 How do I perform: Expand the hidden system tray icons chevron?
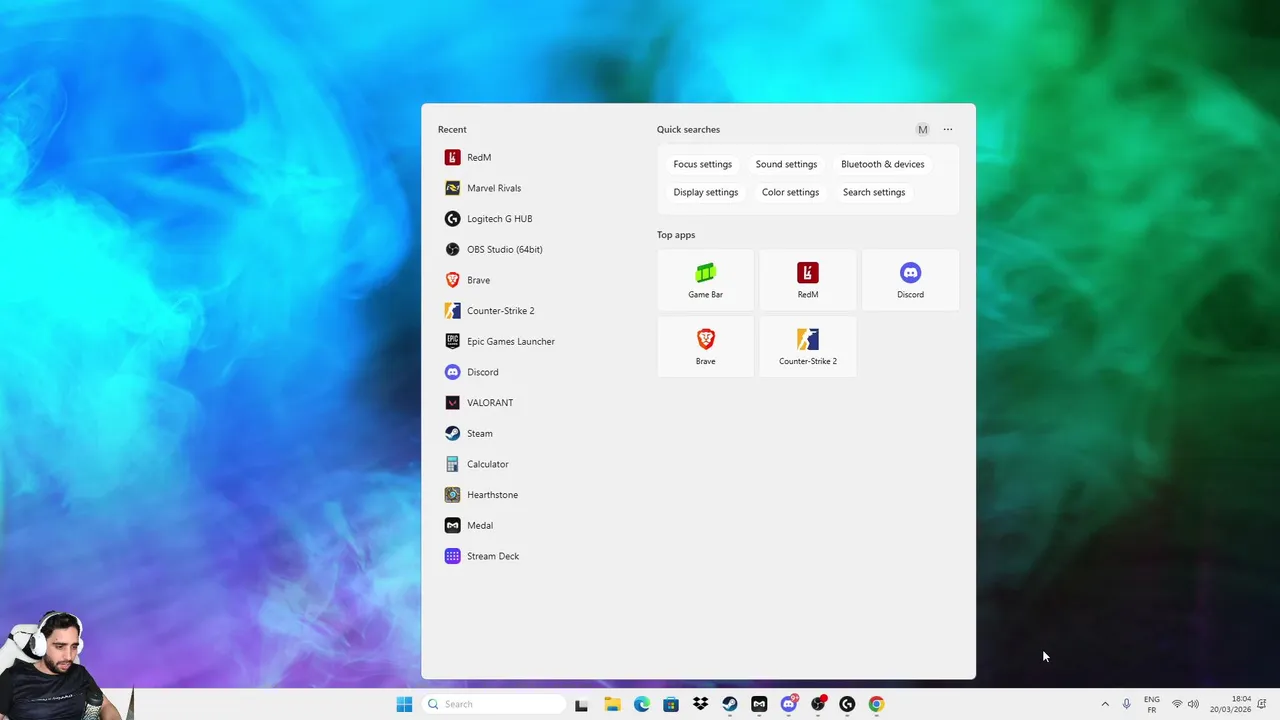click(1105, 704)
